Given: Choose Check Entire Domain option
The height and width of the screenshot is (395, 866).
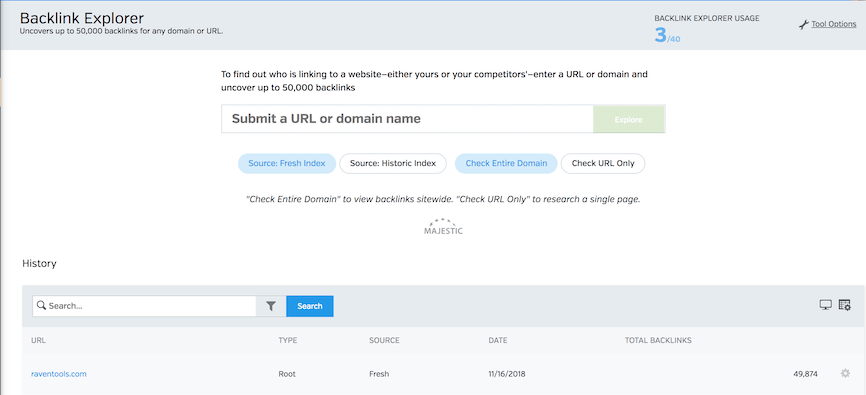Looking at the screenshot, I should click(x=506, y=164).
